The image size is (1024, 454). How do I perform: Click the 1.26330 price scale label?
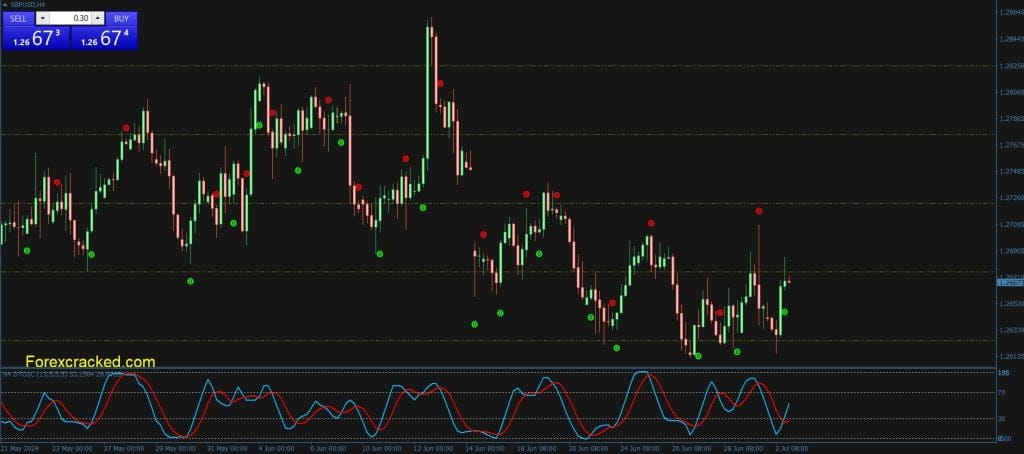[x=1010, y=330]
